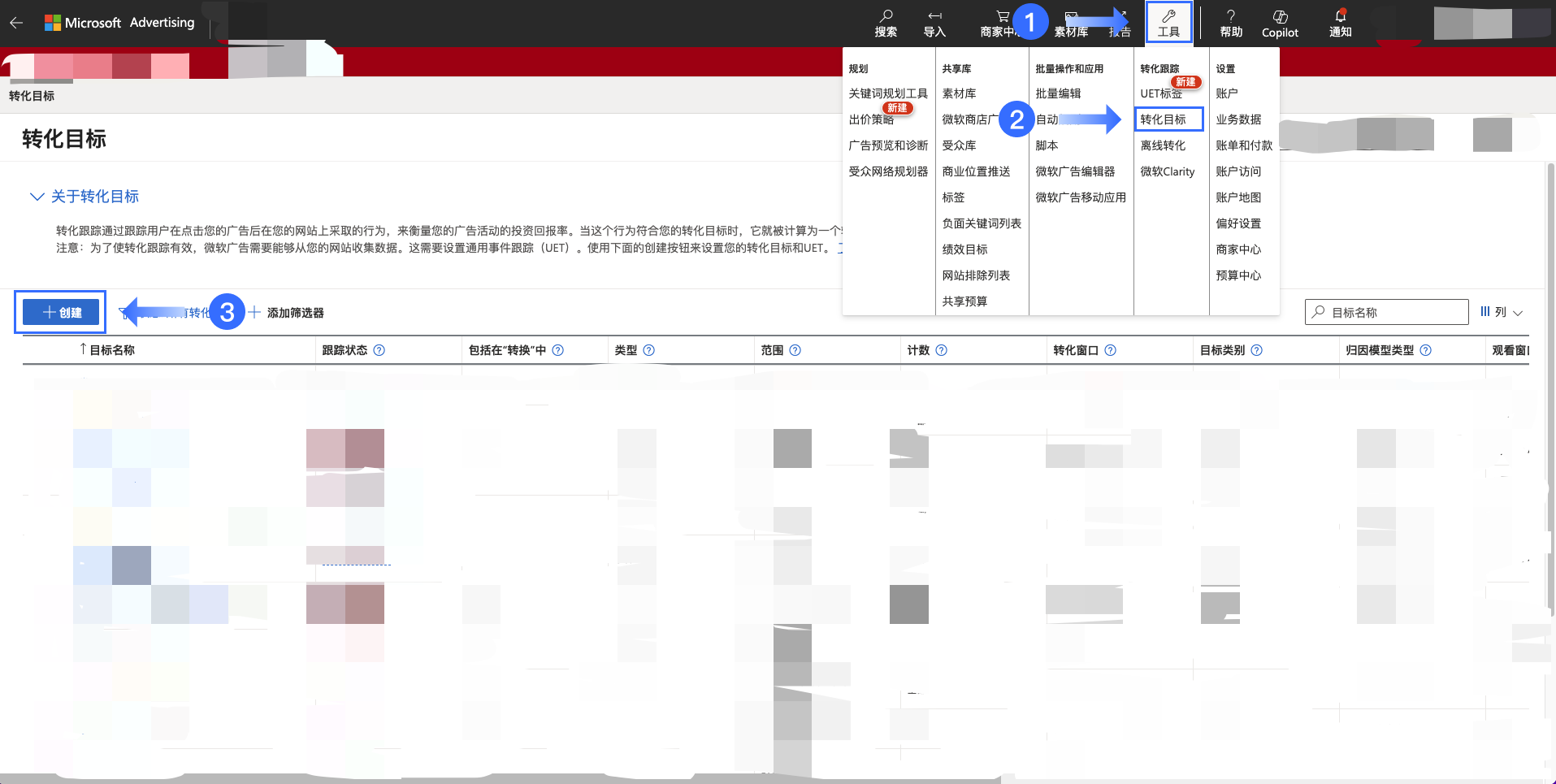Click help icon next to 计数
The image size is (1556, 784).
pyautogui.click(x=941, y=350)
